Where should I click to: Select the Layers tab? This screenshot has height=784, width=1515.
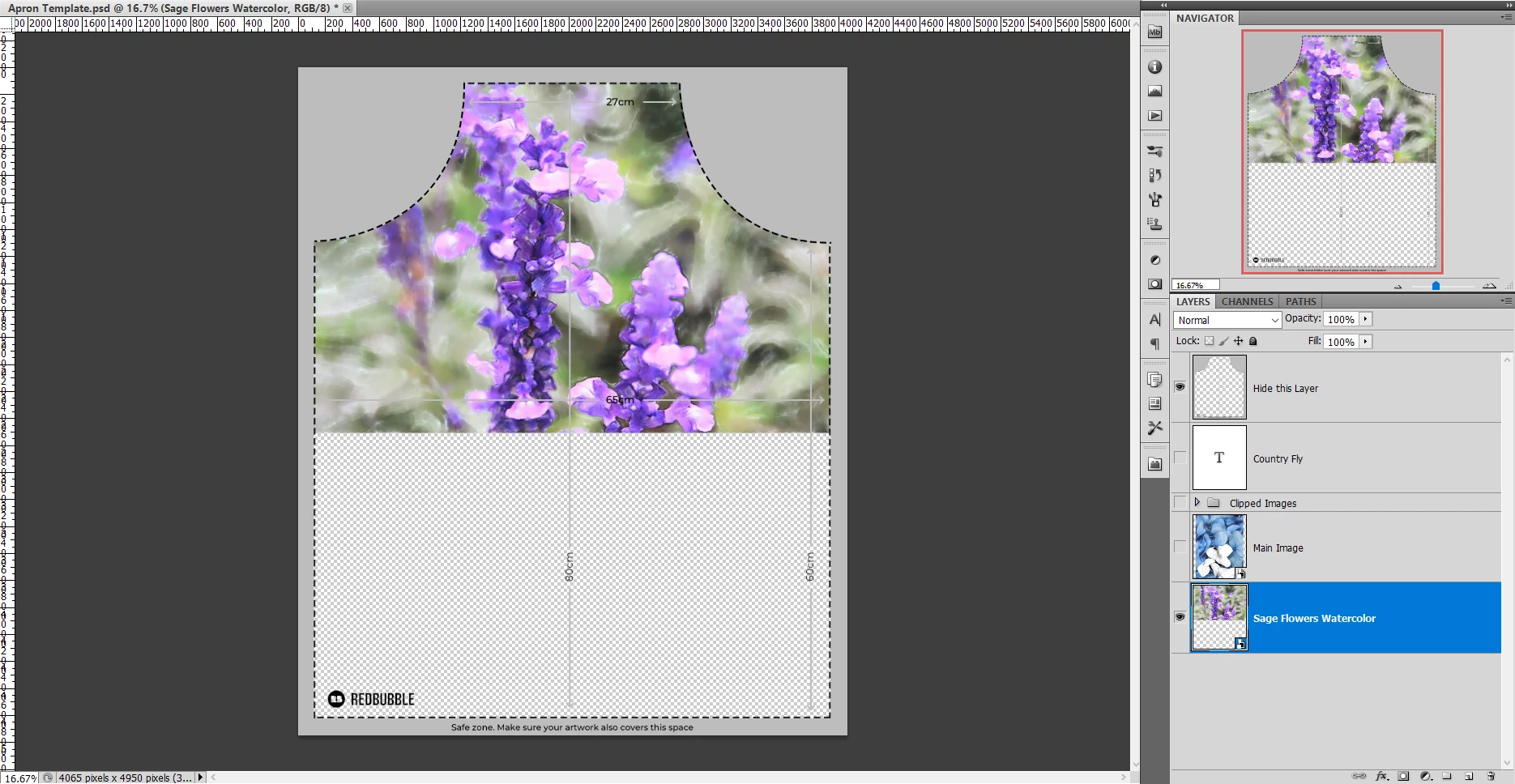[x=1193, y=301]
